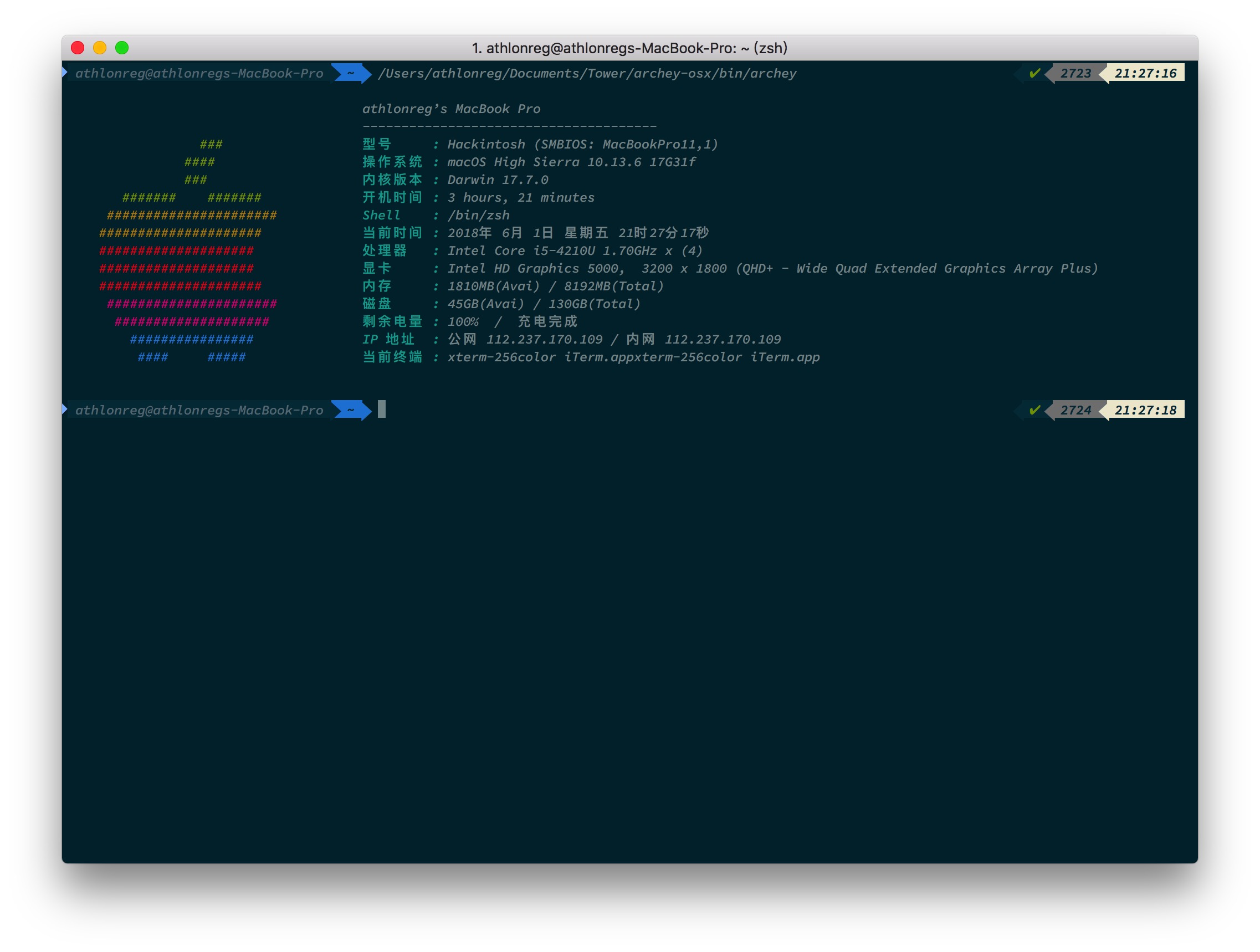This screenshot has width=1260, height=952.
Task: Click the 显卡 label
Action: 377,268
